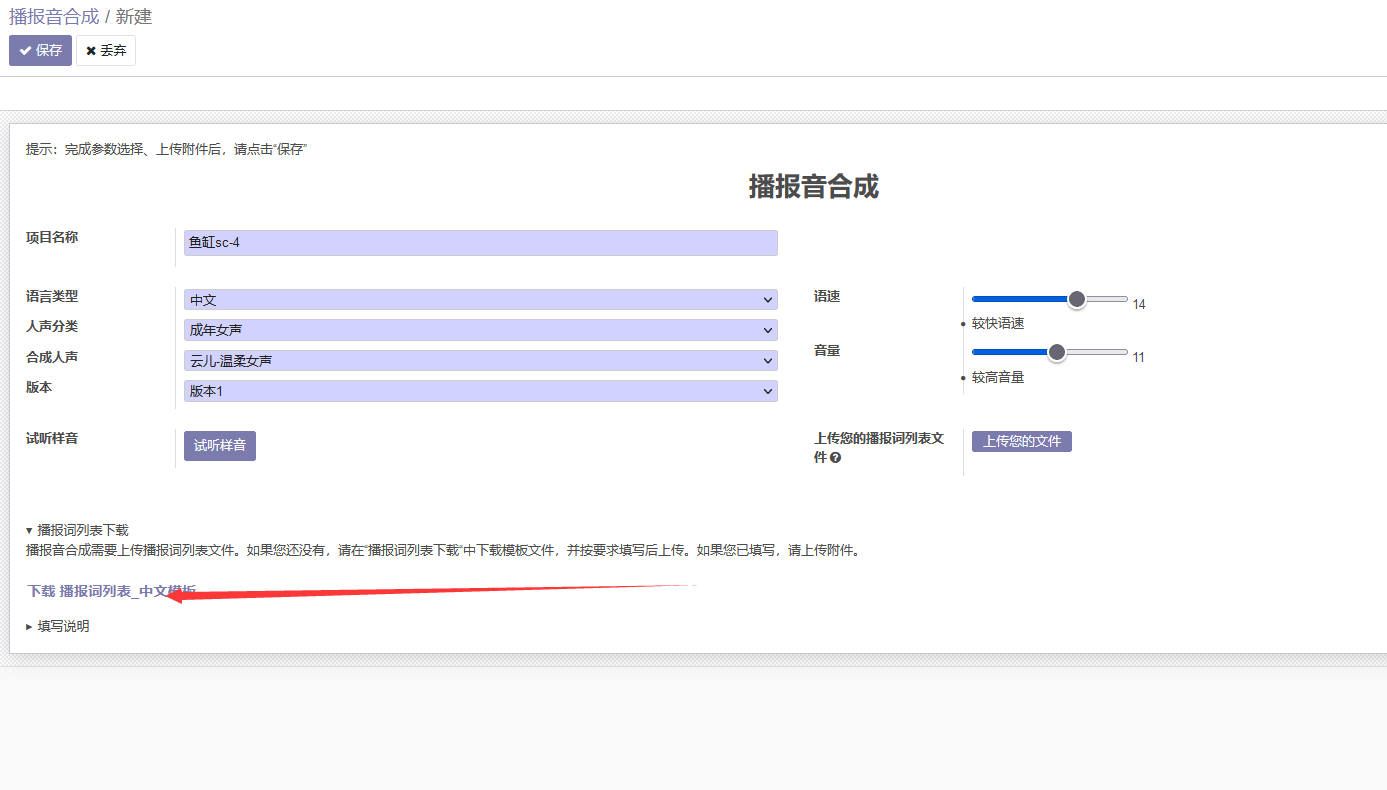The width and height of the screenshot is (1387, 790).
Task: Open the 语言类型 dropdown showing 中文
Action: [480, 300]
